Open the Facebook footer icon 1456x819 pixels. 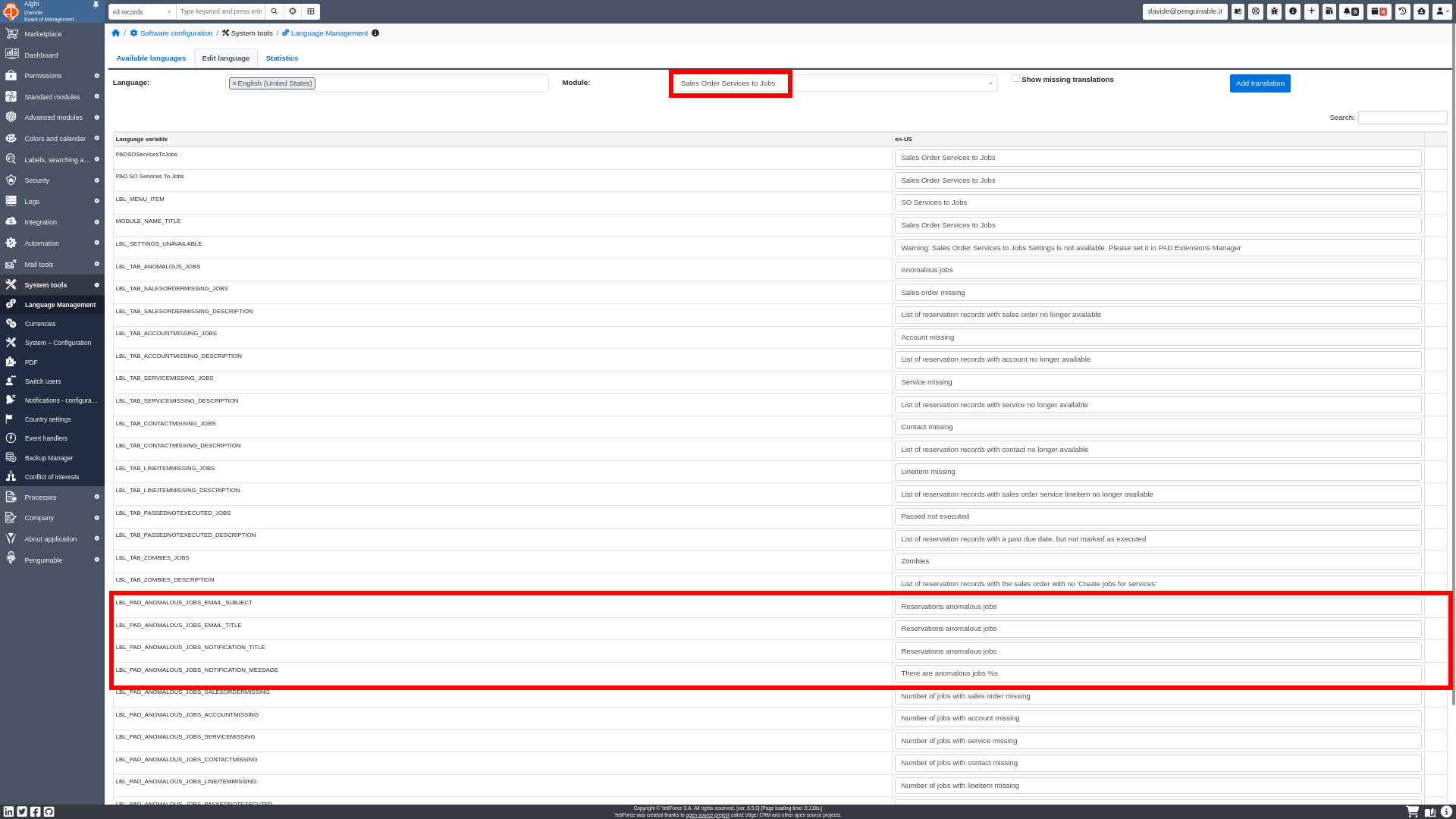point(36,811)
